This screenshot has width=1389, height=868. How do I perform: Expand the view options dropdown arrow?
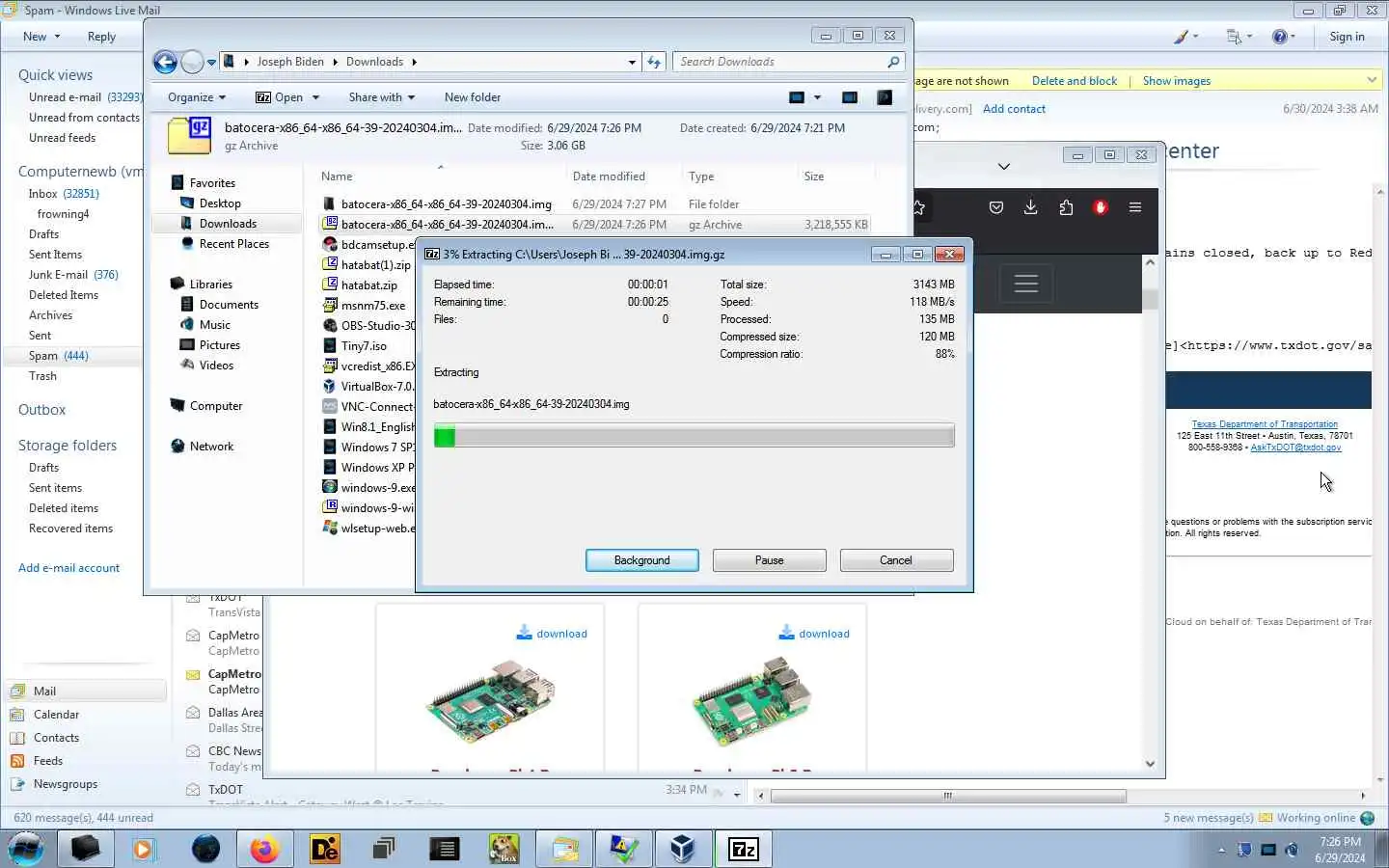[x=817, y=97]
